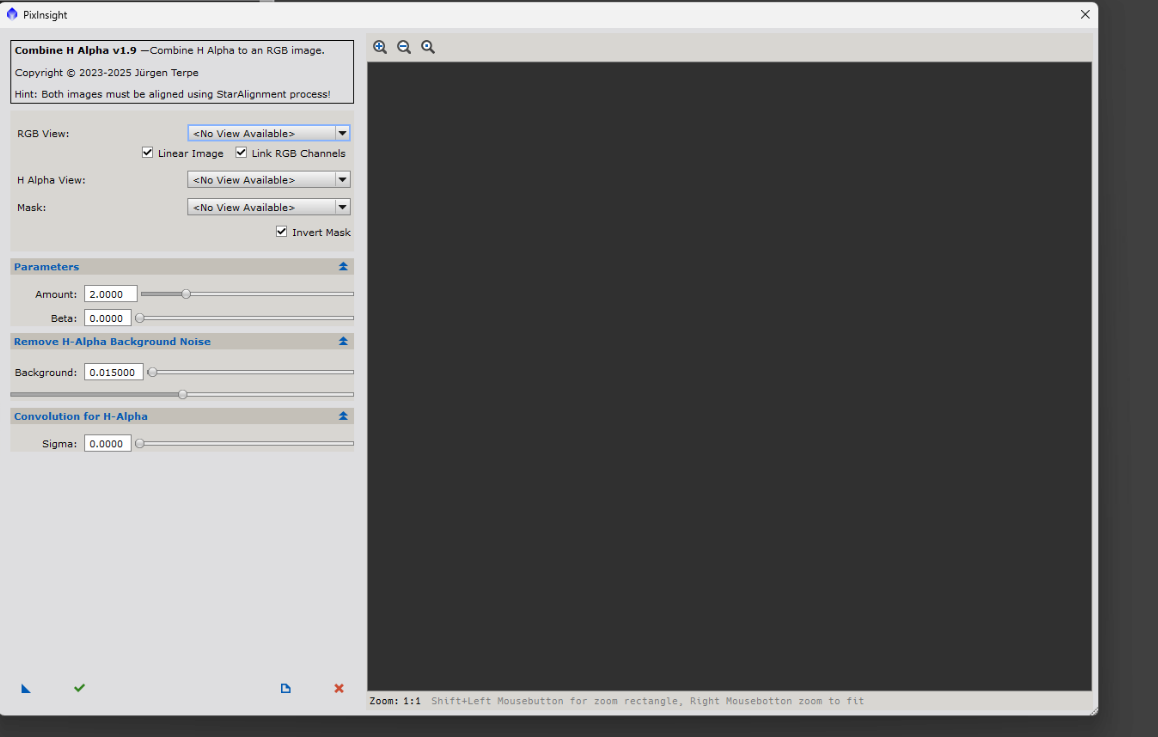Click the 'Mask:' label
Viewport: 1158px width, 737px height.
(32, 208)
